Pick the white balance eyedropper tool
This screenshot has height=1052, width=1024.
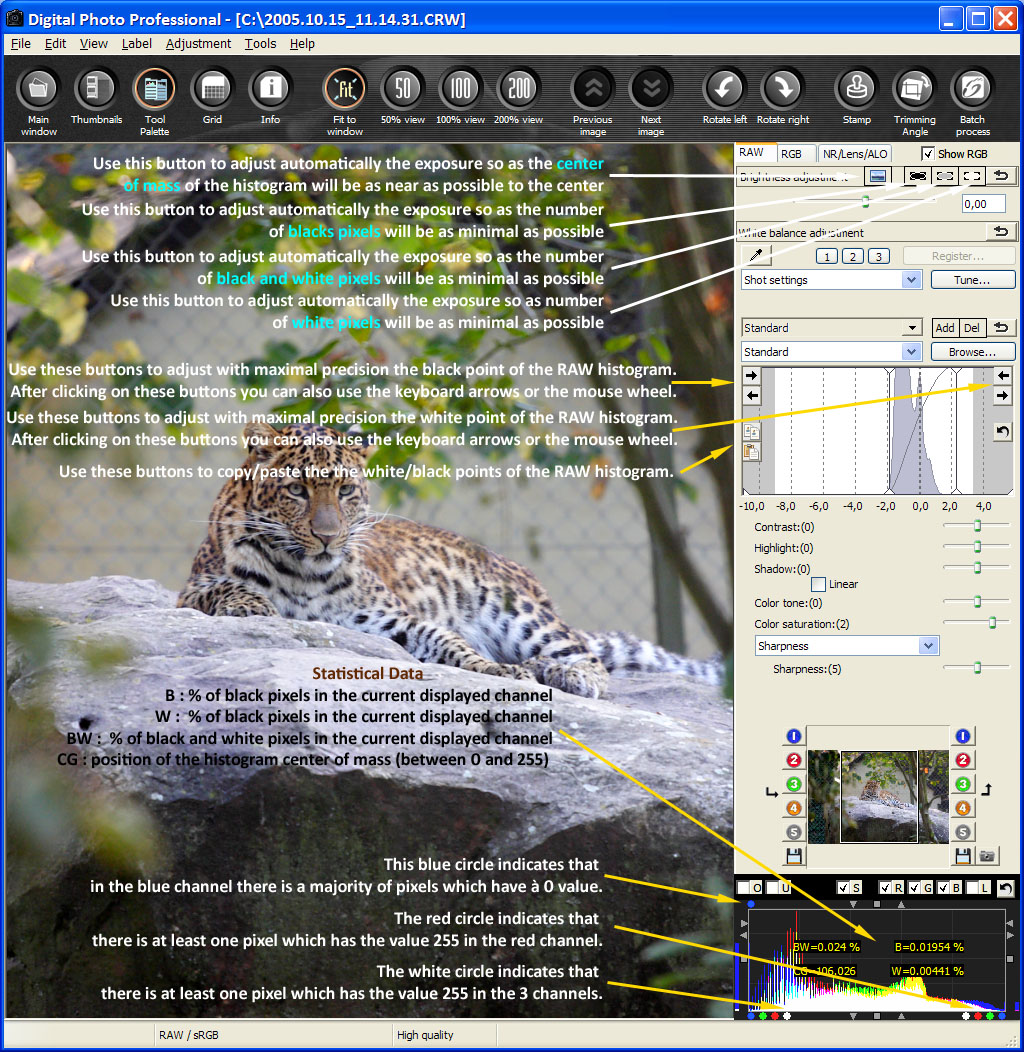pyautogui.click(x=756, y=255)
